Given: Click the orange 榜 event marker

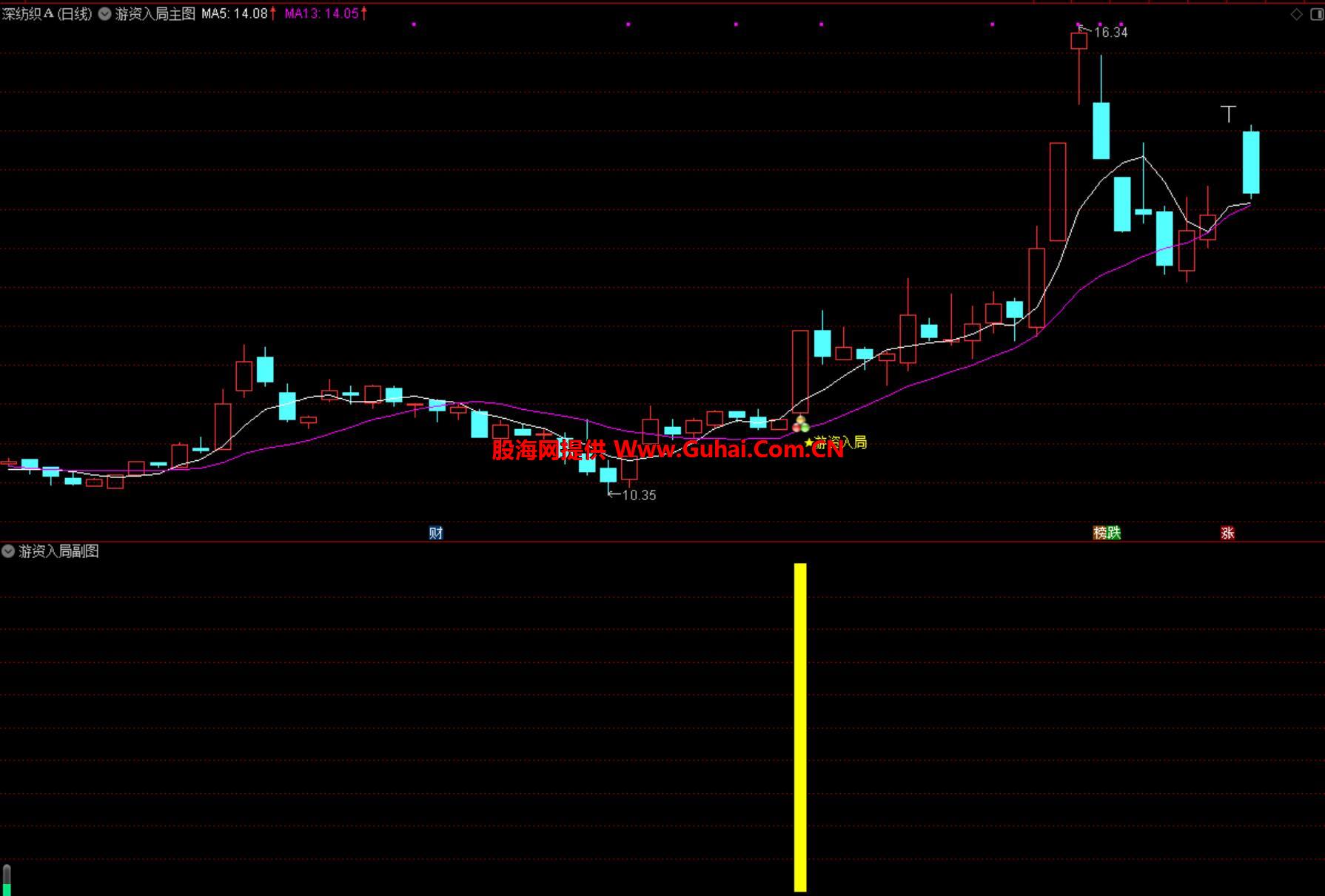Looking at the screenshot, I should coord(1100,533).
